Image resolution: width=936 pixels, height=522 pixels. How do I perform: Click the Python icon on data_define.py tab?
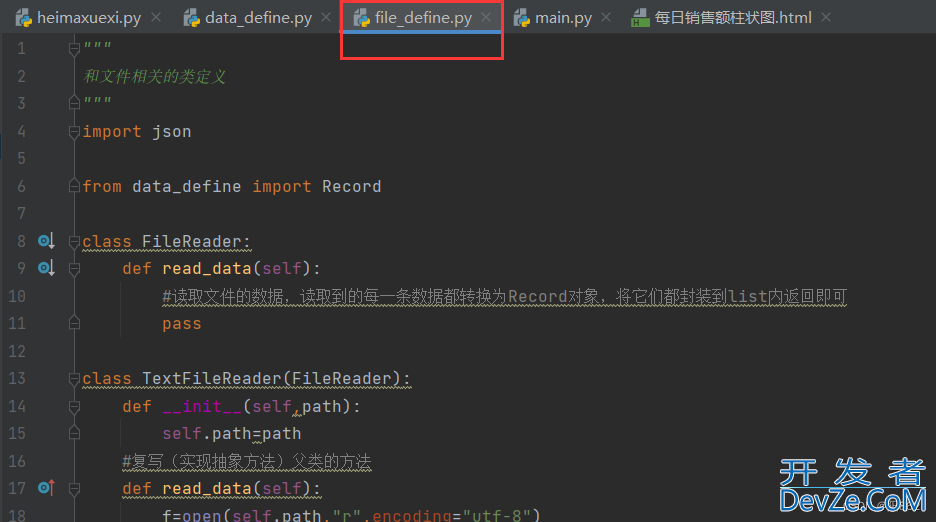click(x=192, y=19)
